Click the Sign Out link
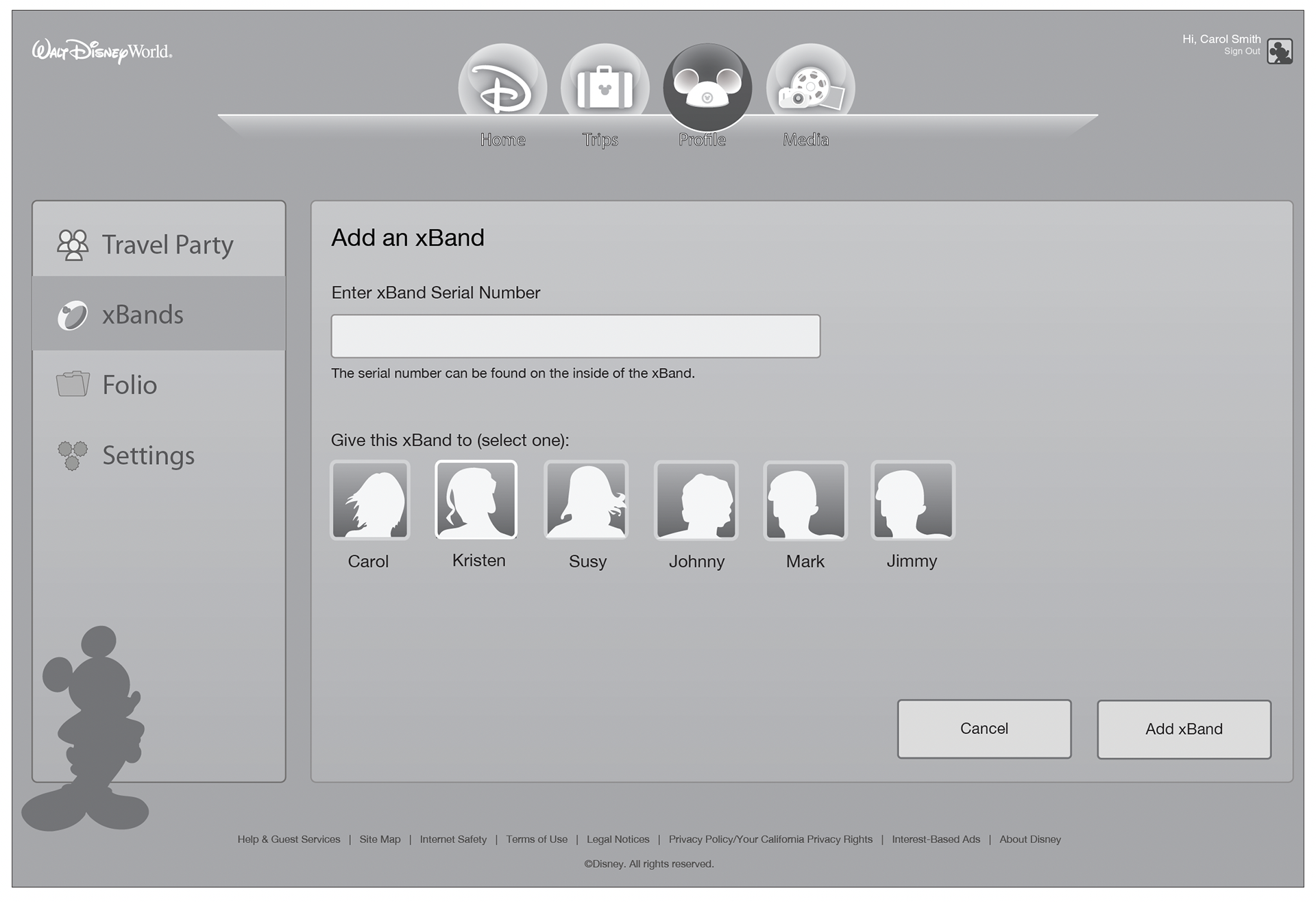1316x902 pixels. (x=1241, y=51)
